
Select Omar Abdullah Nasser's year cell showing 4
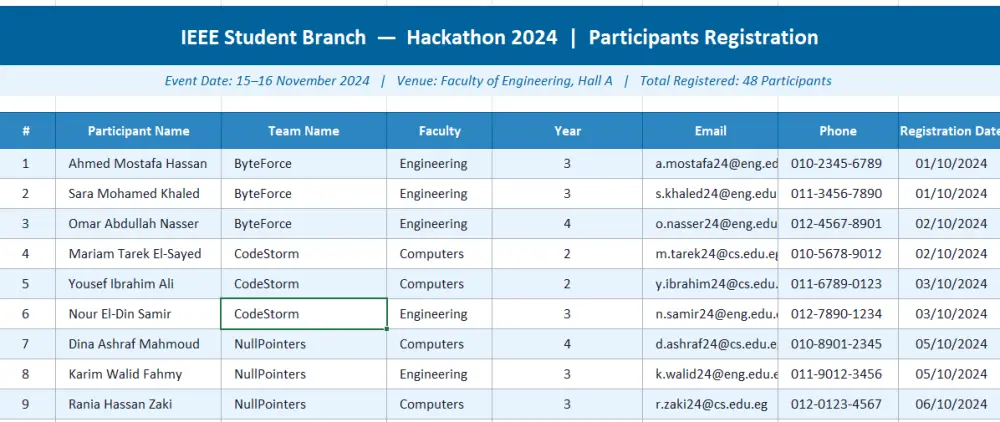point(567,224)
